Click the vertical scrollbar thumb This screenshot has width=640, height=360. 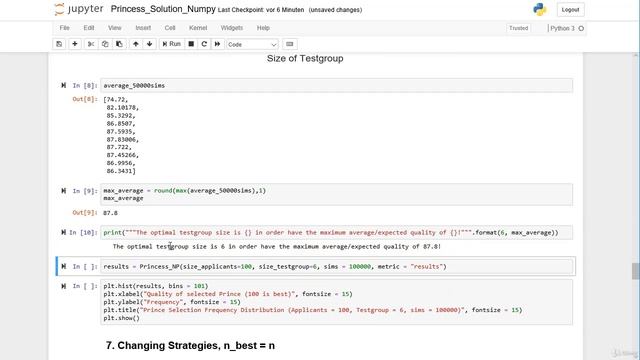[636, 271]
